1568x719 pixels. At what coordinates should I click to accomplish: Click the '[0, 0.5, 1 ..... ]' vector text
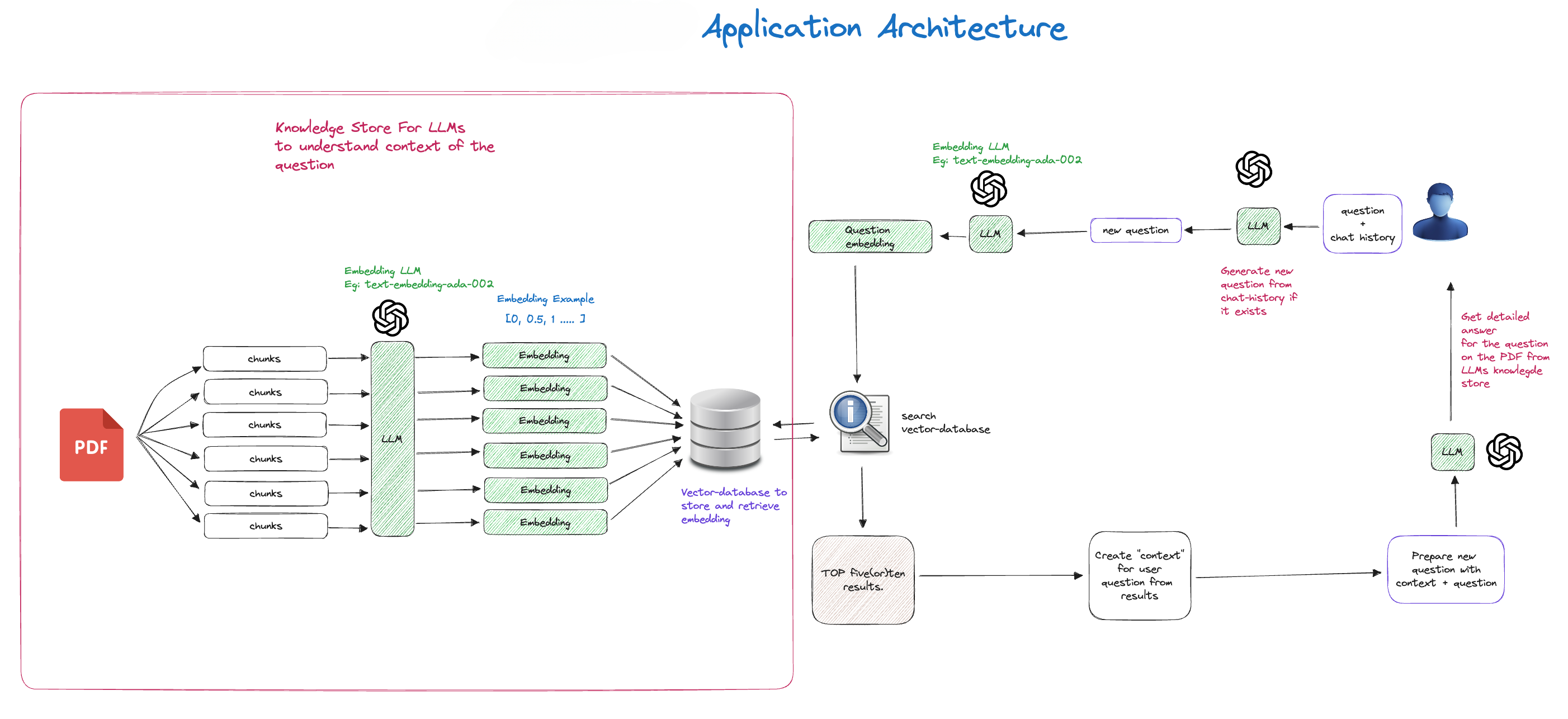coord(545,318)
